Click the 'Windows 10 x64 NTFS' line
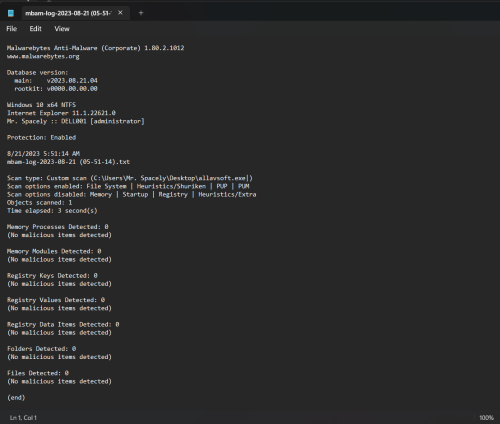 [x=41, y=105]
